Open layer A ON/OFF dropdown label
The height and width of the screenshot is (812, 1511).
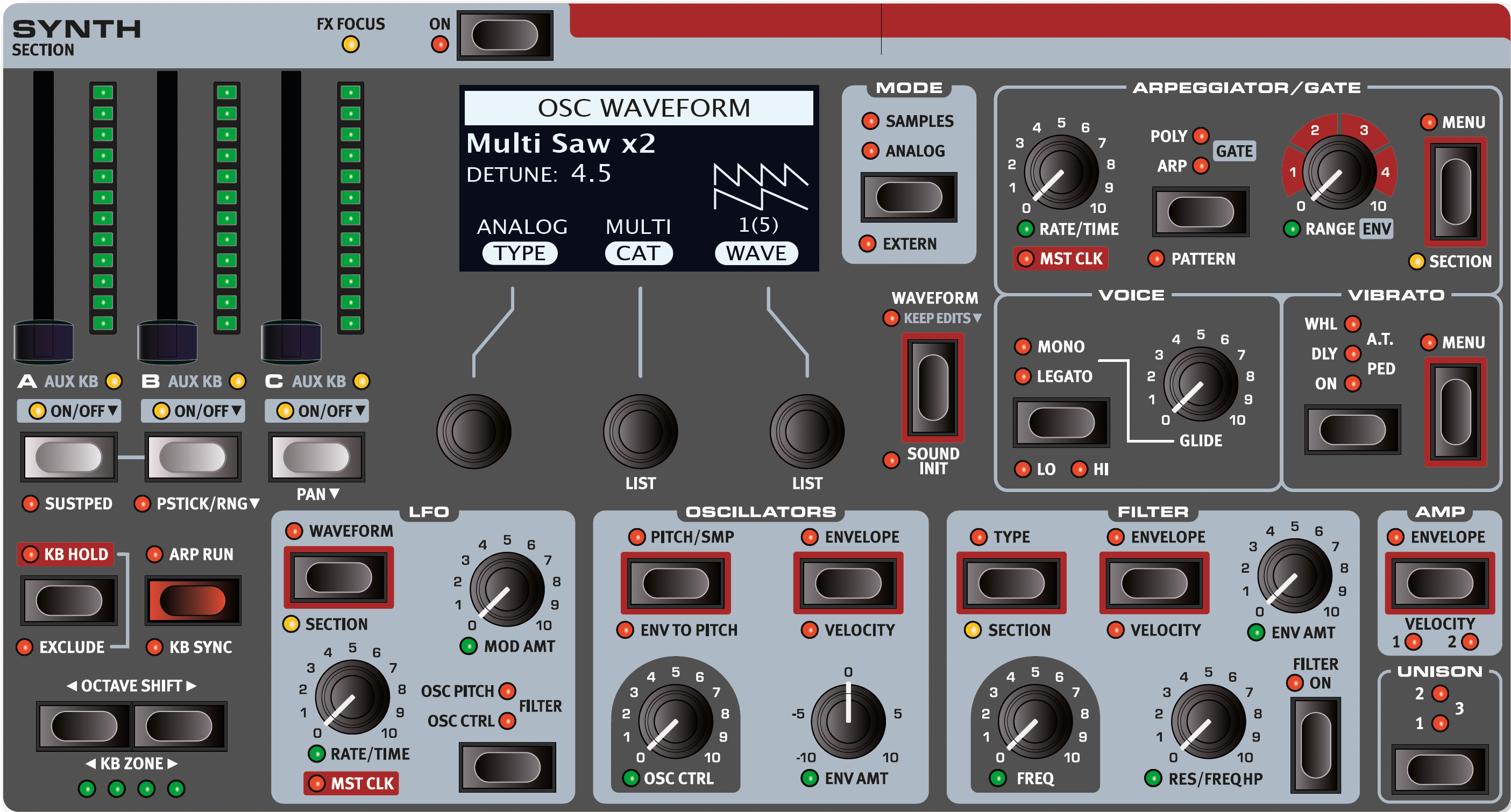pyautogui.click(x=69, y=411)
